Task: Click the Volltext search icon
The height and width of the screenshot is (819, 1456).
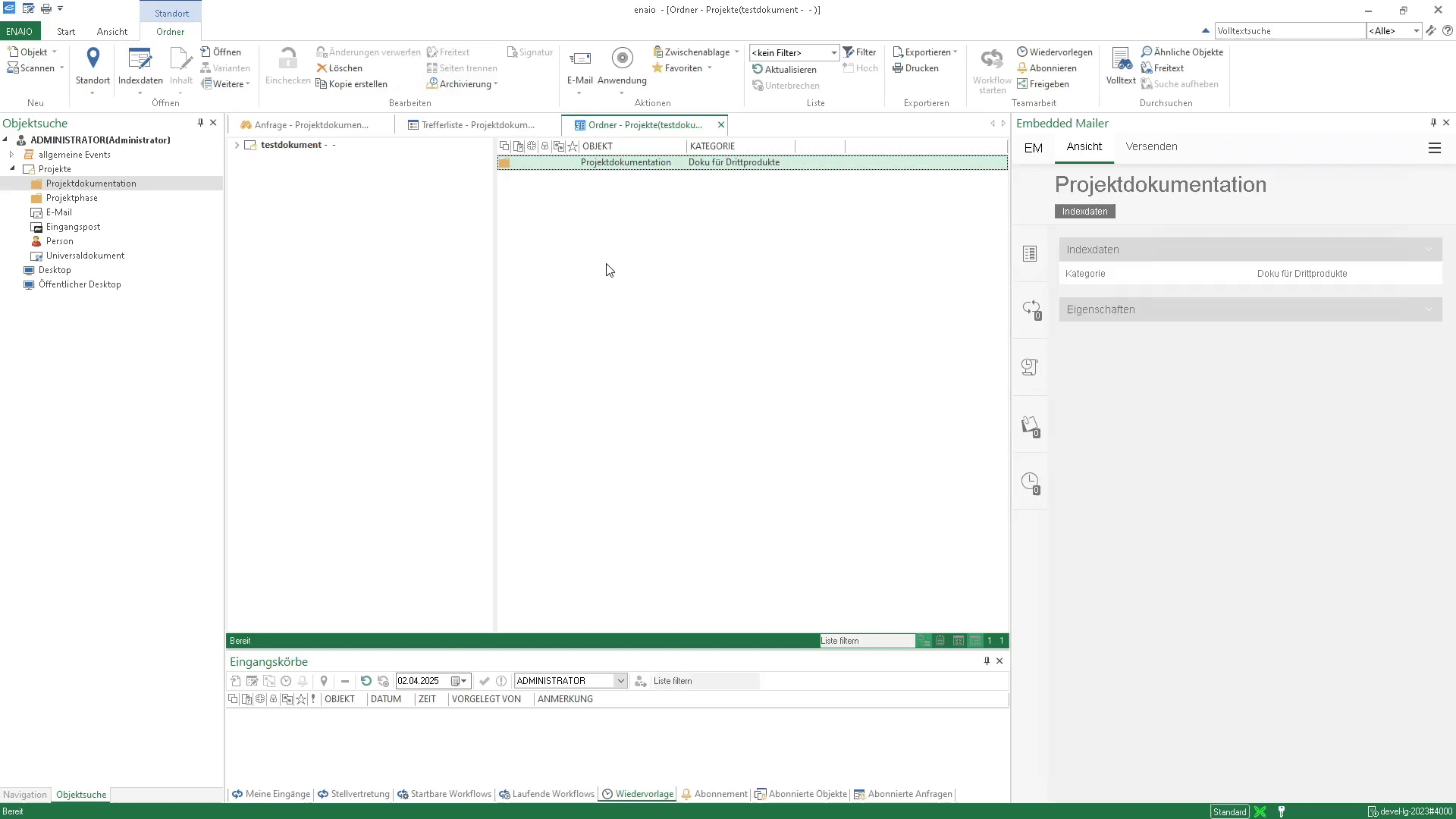Action: tap(1121, 59)
